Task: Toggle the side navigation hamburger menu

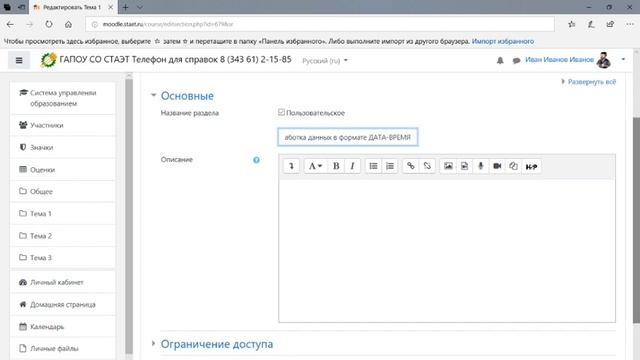Action: click(19, 60)
